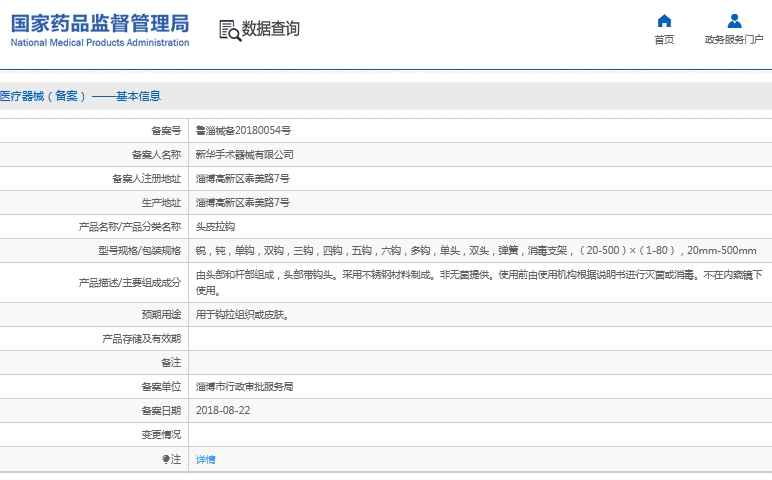772x480 pixels.
Task: Open the 详情 link in the 注 row
Action: tap(205, 459)
